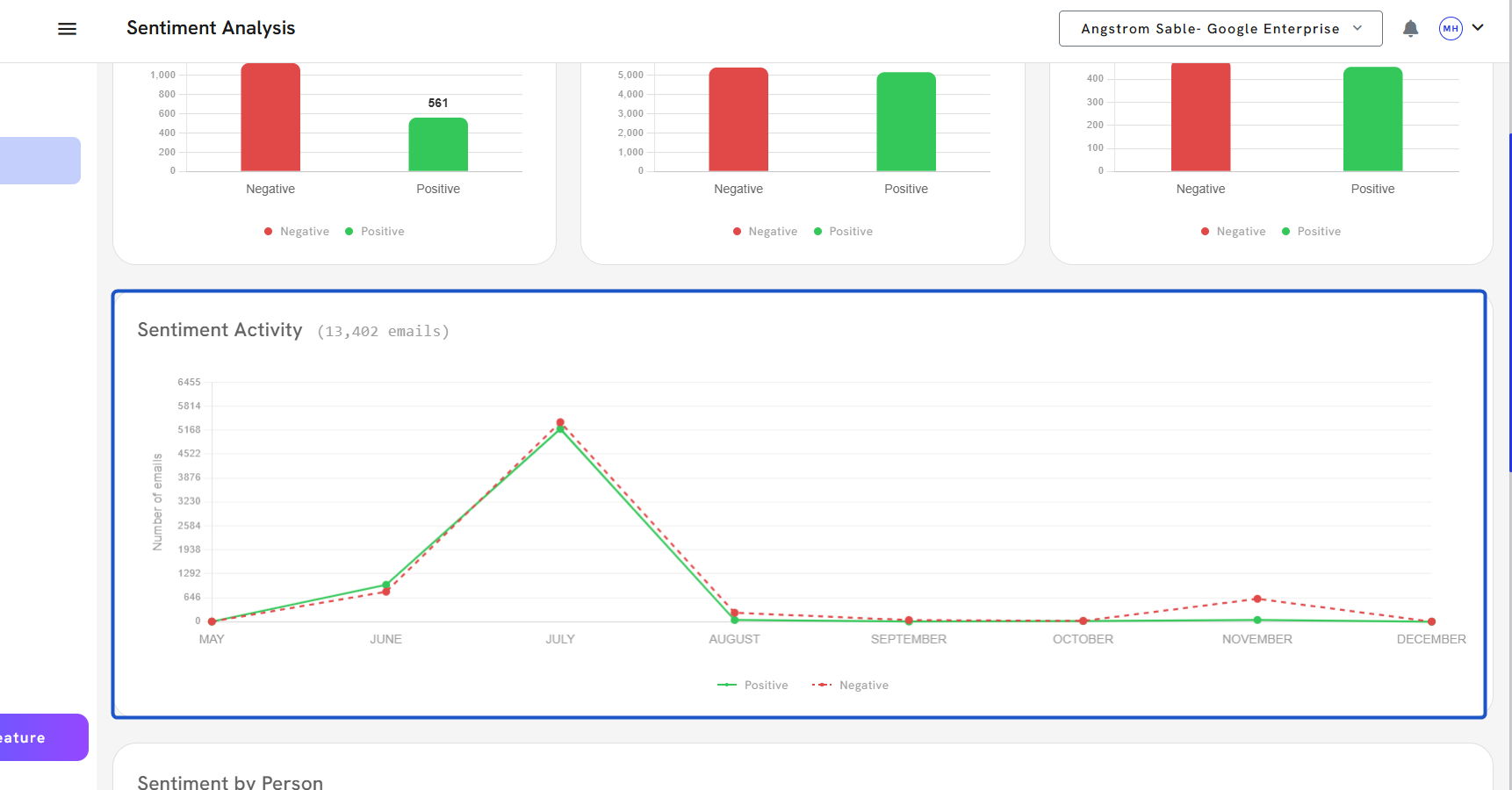Click the November negative data point
Image resolution: width=1512 pixels, height=790 pixels.
point(1257,599)
